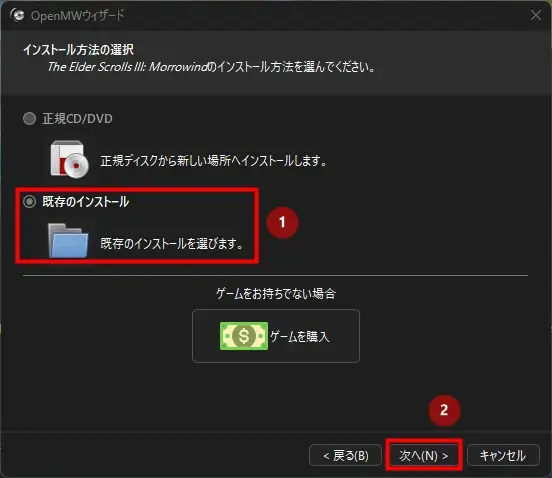The image size is (552, 478).
Task: Cancel the wizard with キャンセル button
Action: point(503,455)
